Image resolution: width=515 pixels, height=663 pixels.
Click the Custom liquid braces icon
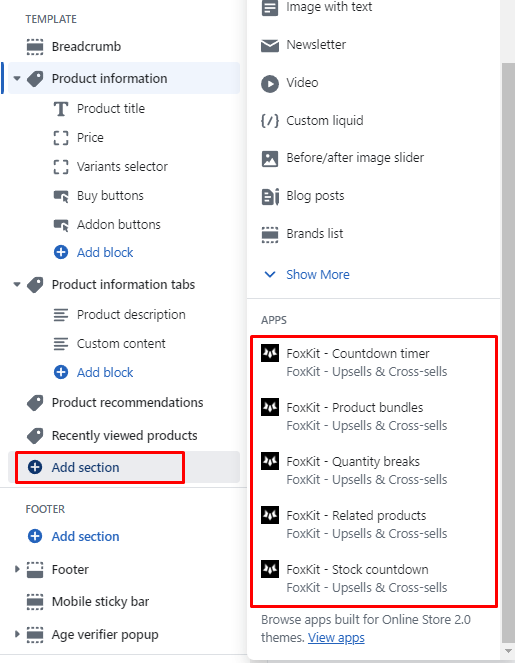pos(270,121)
